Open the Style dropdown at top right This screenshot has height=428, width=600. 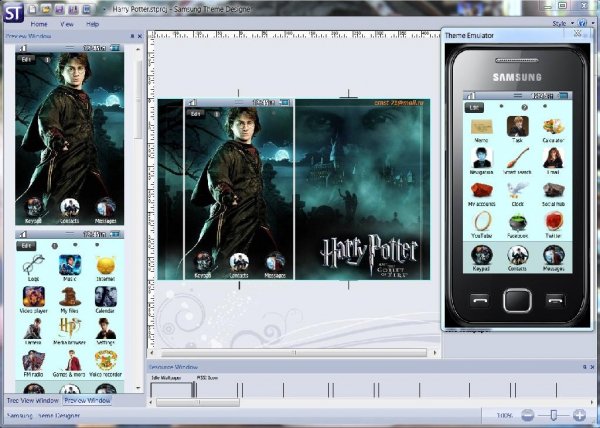click(563, 24)
